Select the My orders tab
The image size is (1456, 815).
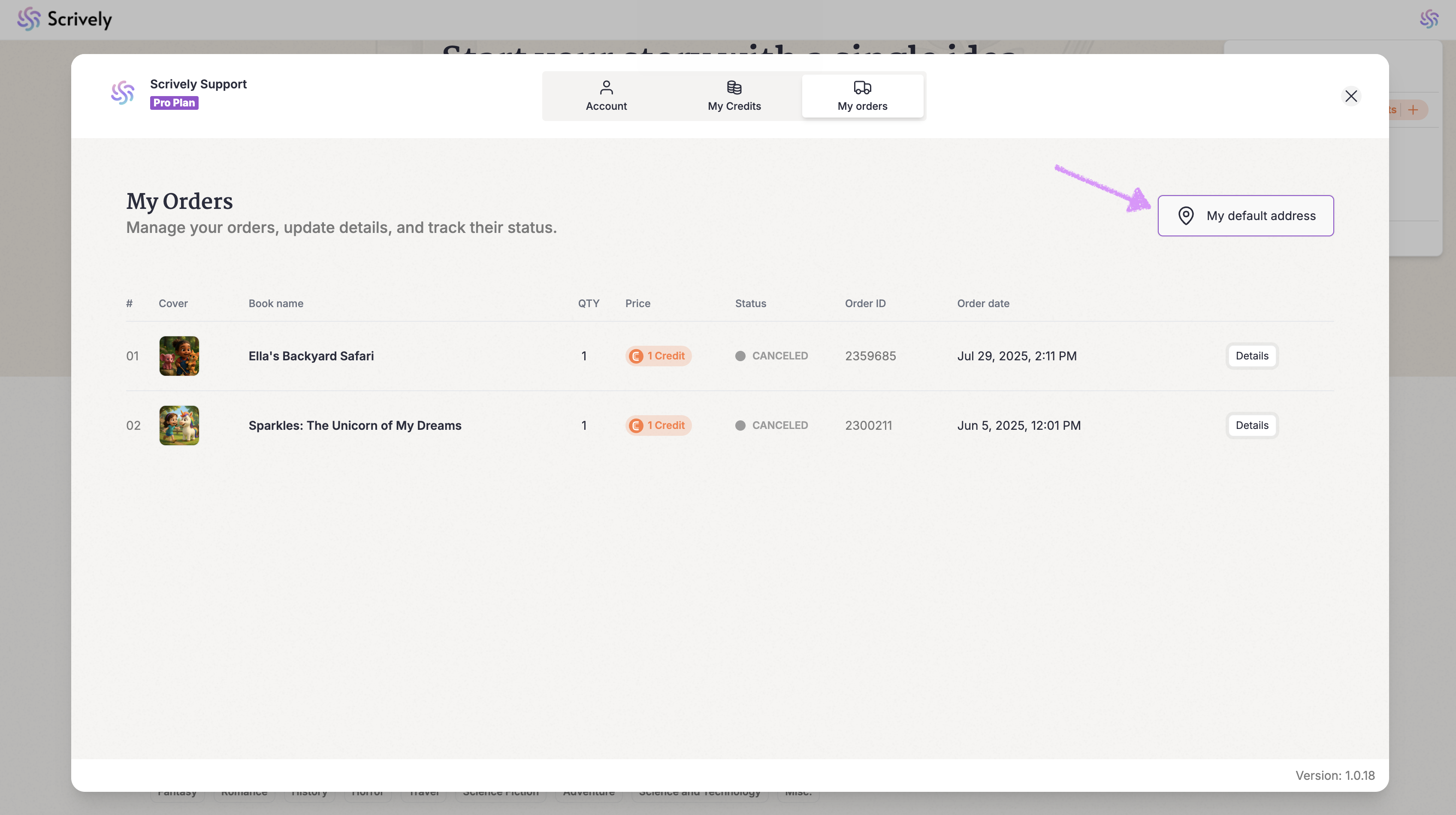[x=862, y=96]
